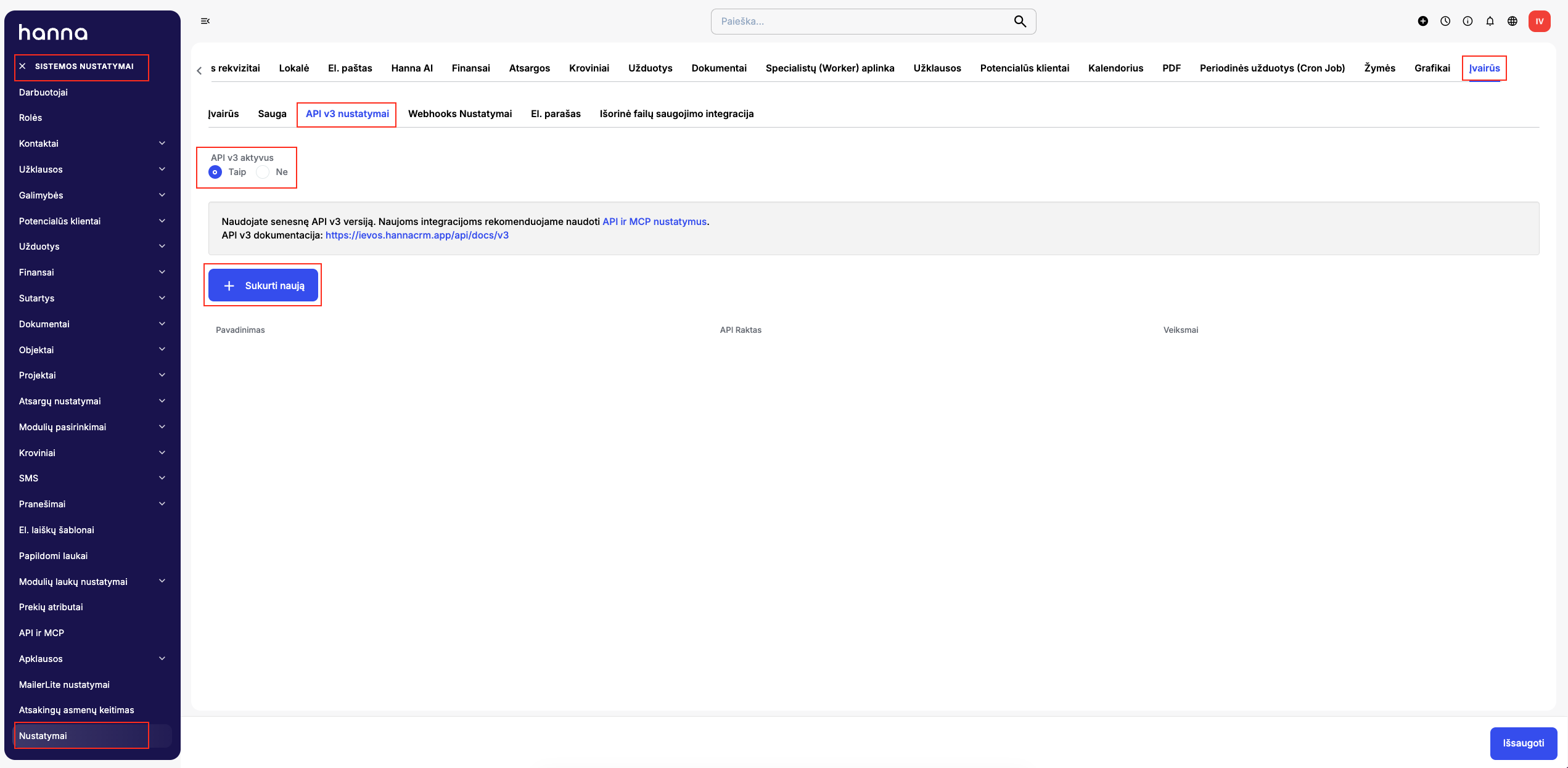
Task: Switch to the Kalendorius tab
Action: coord(1115,68)
